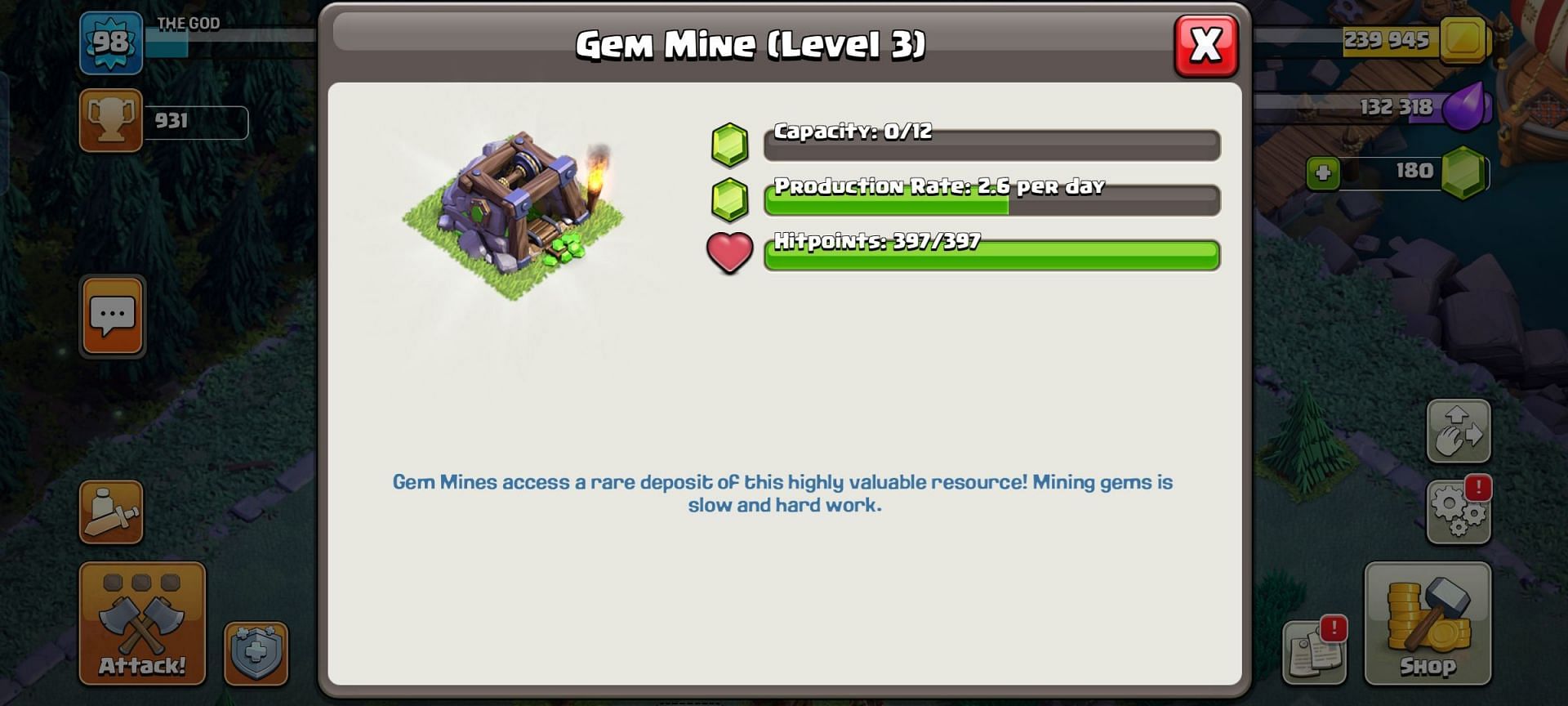
Task: Tap the Attack! crossed axes button
Action: point(142,623)
